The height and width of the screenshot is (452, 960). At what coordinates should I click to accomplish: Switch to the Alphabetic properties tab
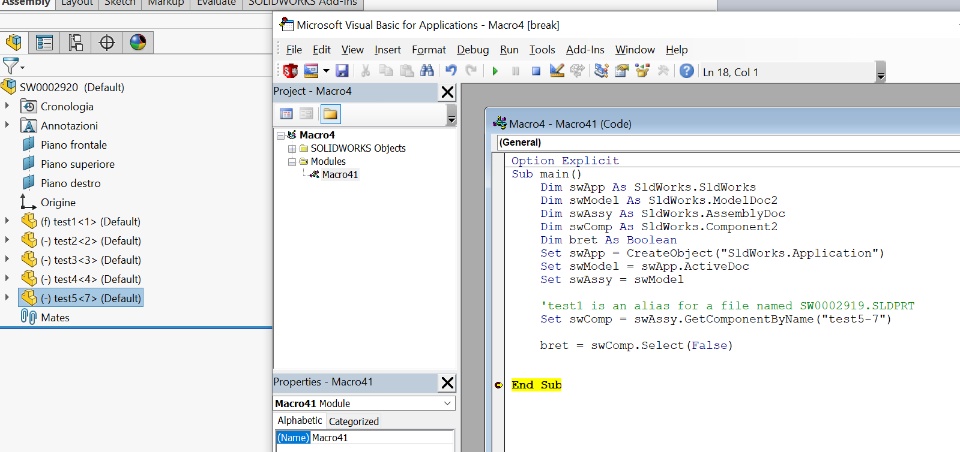click(299, 421)
